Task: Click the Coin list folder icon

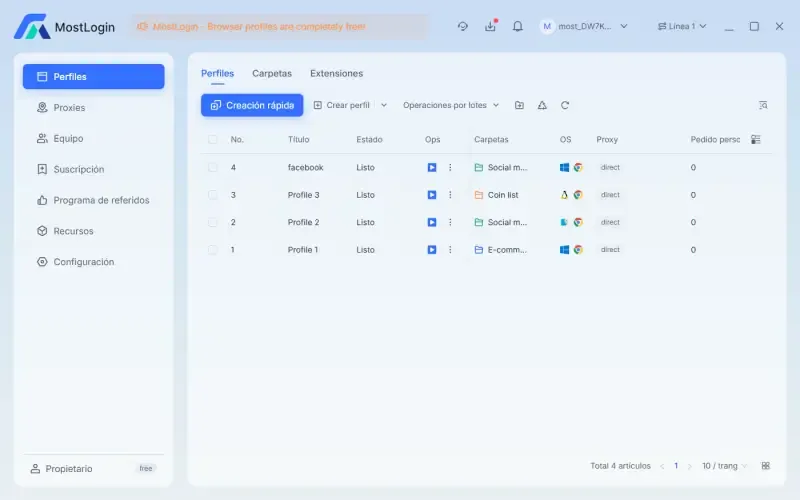Action: [479, 195]
